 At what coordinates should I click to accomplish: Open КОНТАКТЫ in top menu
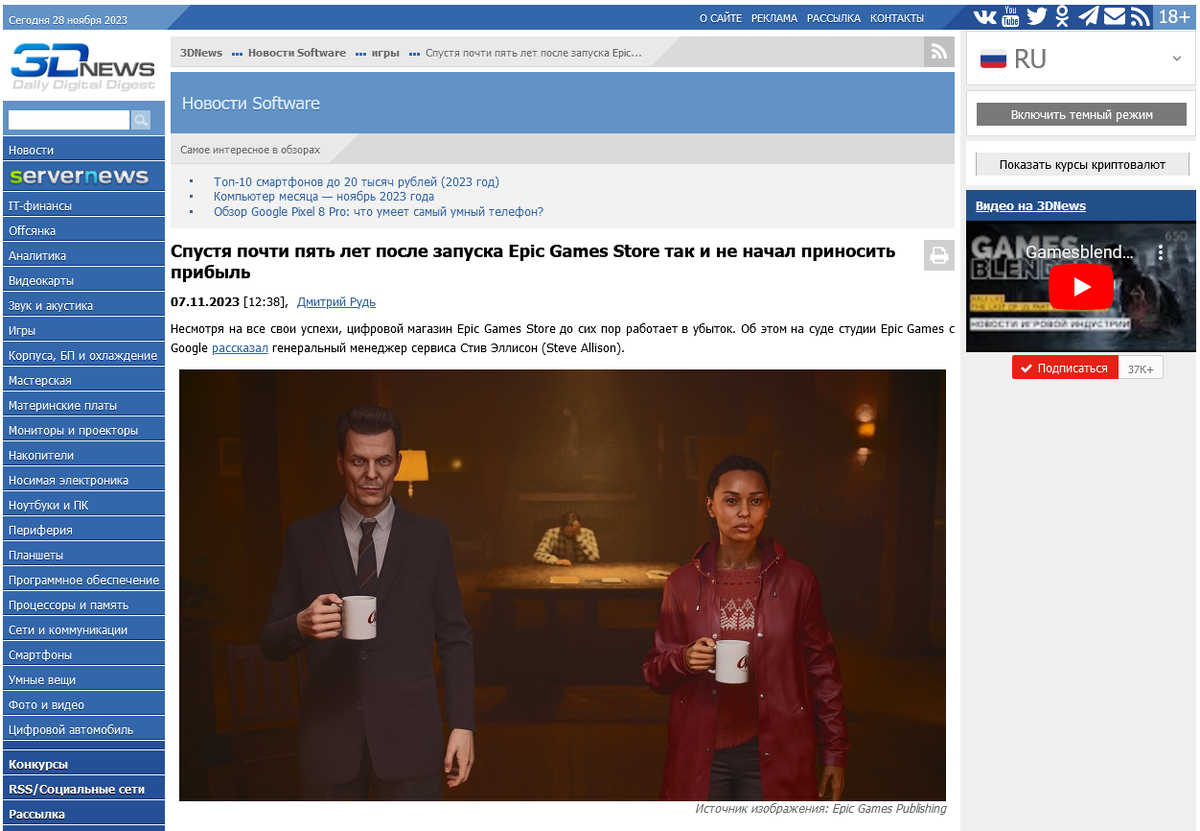(x=897, y=18)
